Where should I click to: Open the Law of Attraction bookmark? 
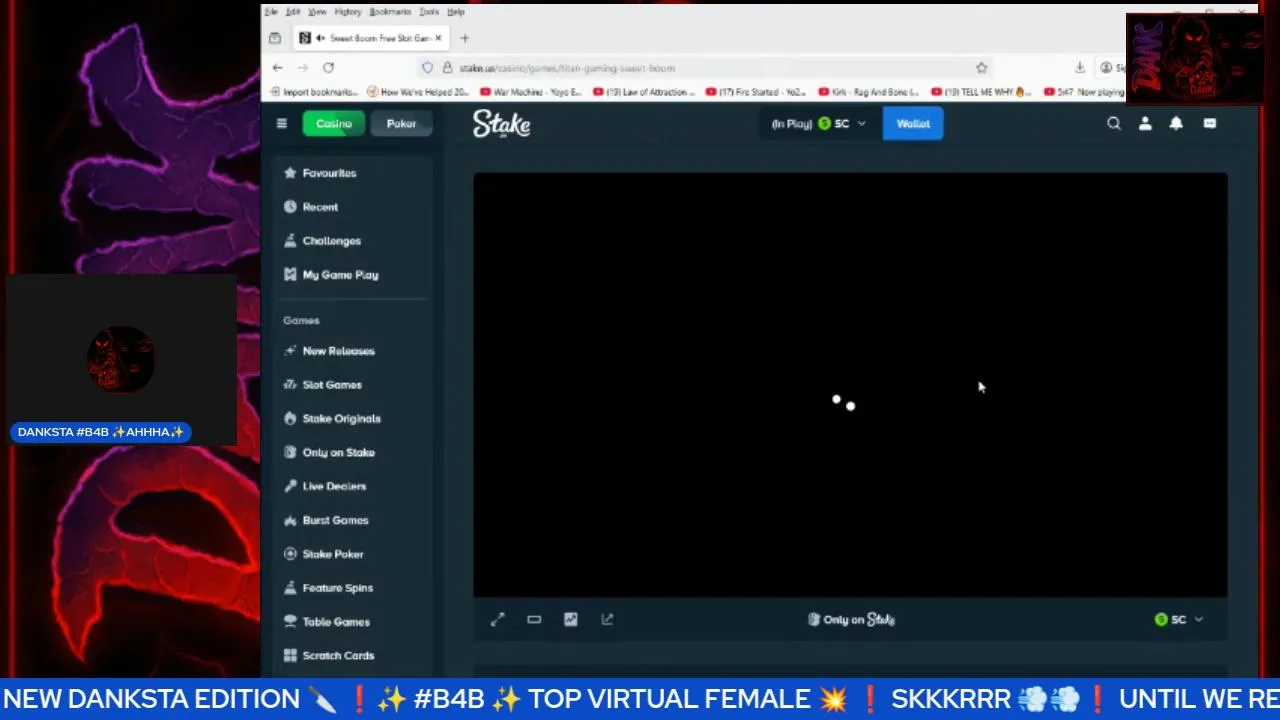tap(643, 92)
